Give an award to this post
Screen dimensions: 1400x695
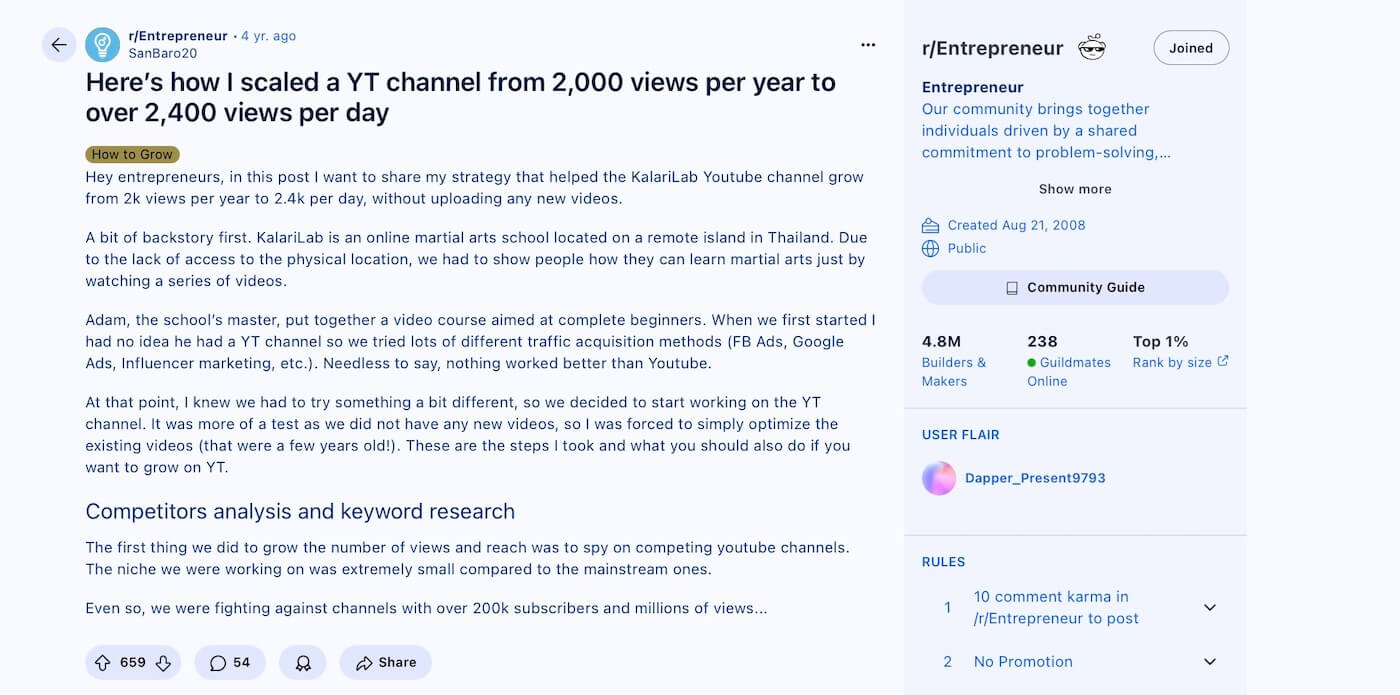302,662
